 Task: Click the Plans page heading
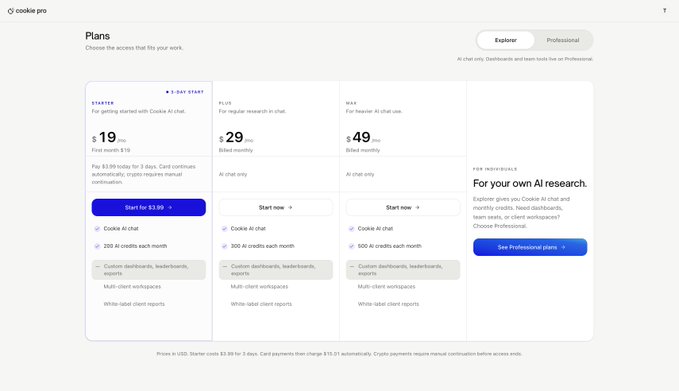tap(97, 36)
